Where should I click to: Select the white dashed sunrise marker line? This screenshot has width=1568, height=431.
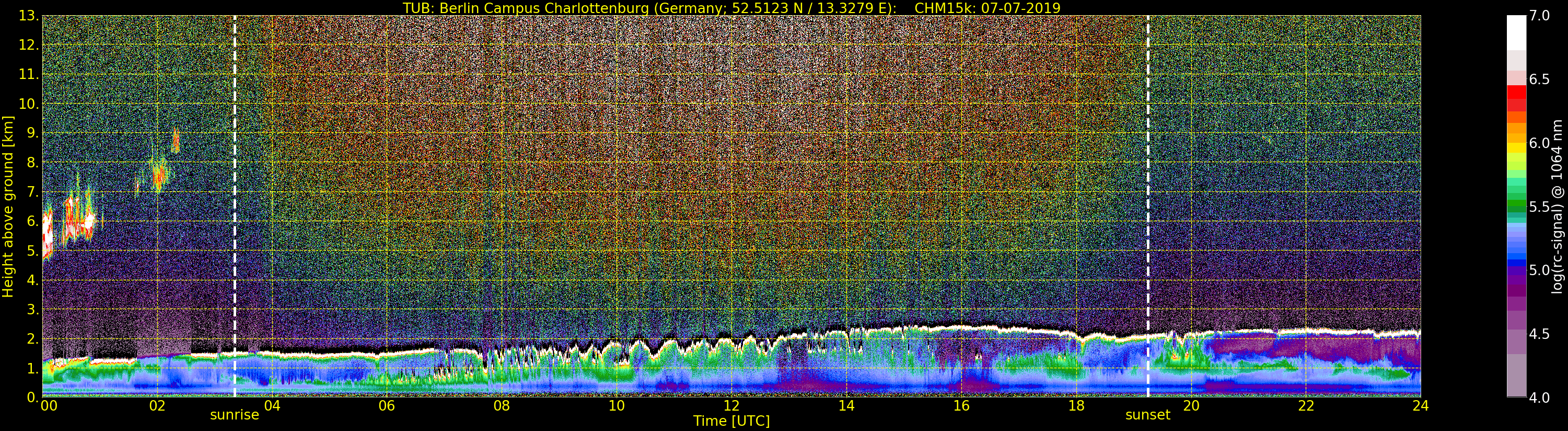tap(235, 206)
